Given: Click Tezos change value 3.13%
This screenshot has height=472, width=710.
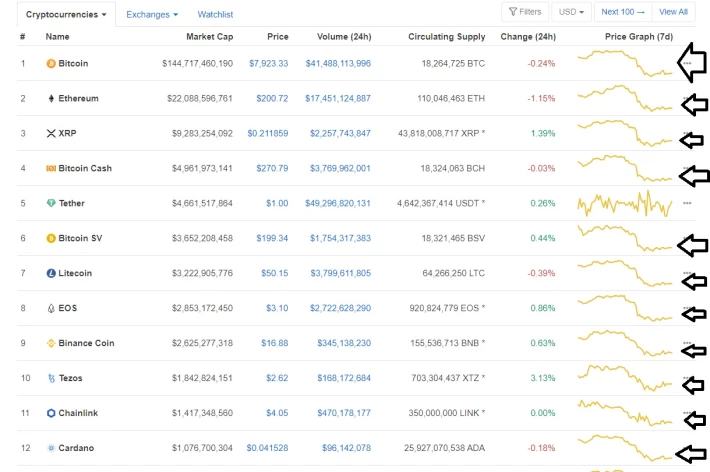Looking at the screenshot, I should coord(543,378).
